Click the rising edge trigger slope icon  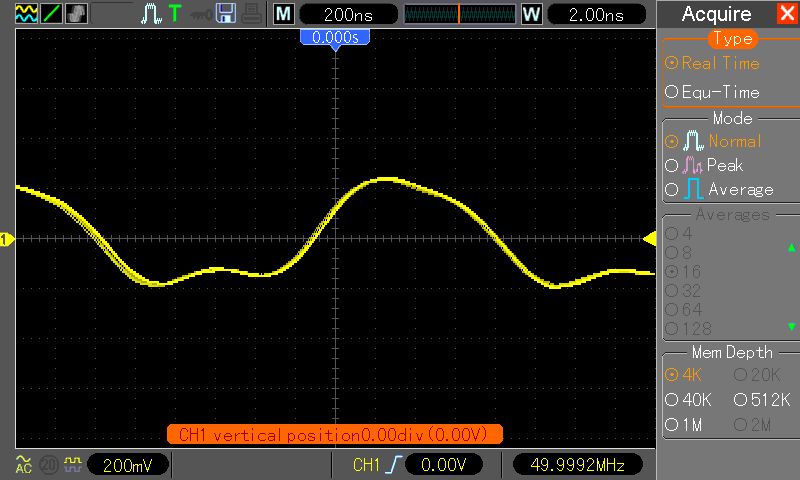pyautogui.click(x=394, y=465)
